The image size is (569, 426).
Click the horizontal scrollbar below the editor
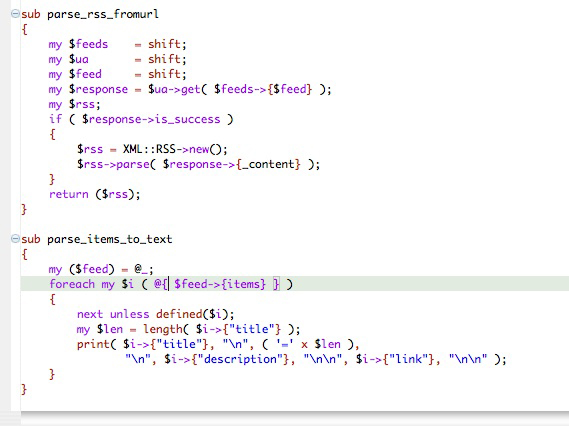click(295, 418)
